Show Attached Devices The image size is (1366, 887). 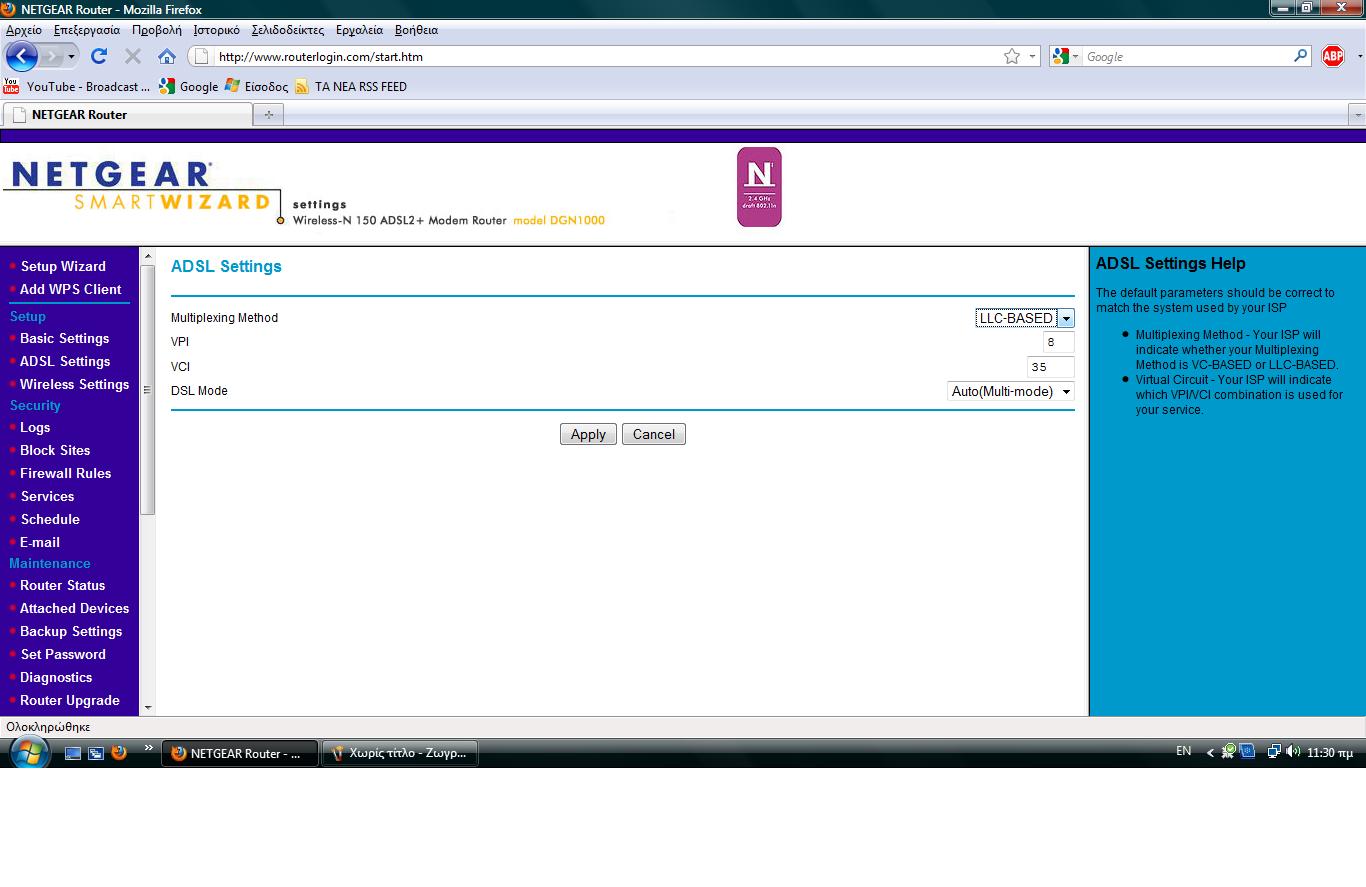pyautogui.click(x=74, y=608)
